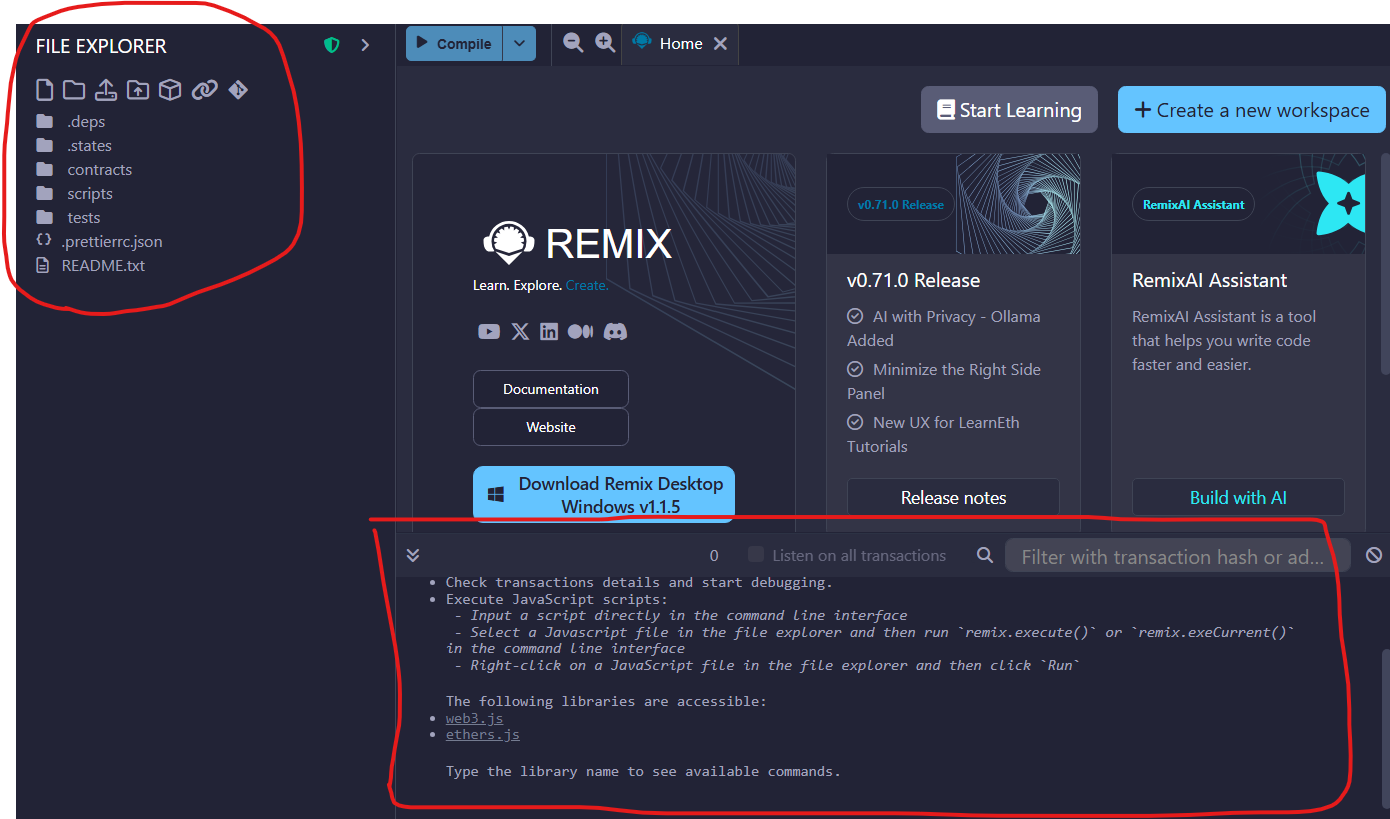Click 'AI with Privacy - Ollama Added' text

[944, 328]
